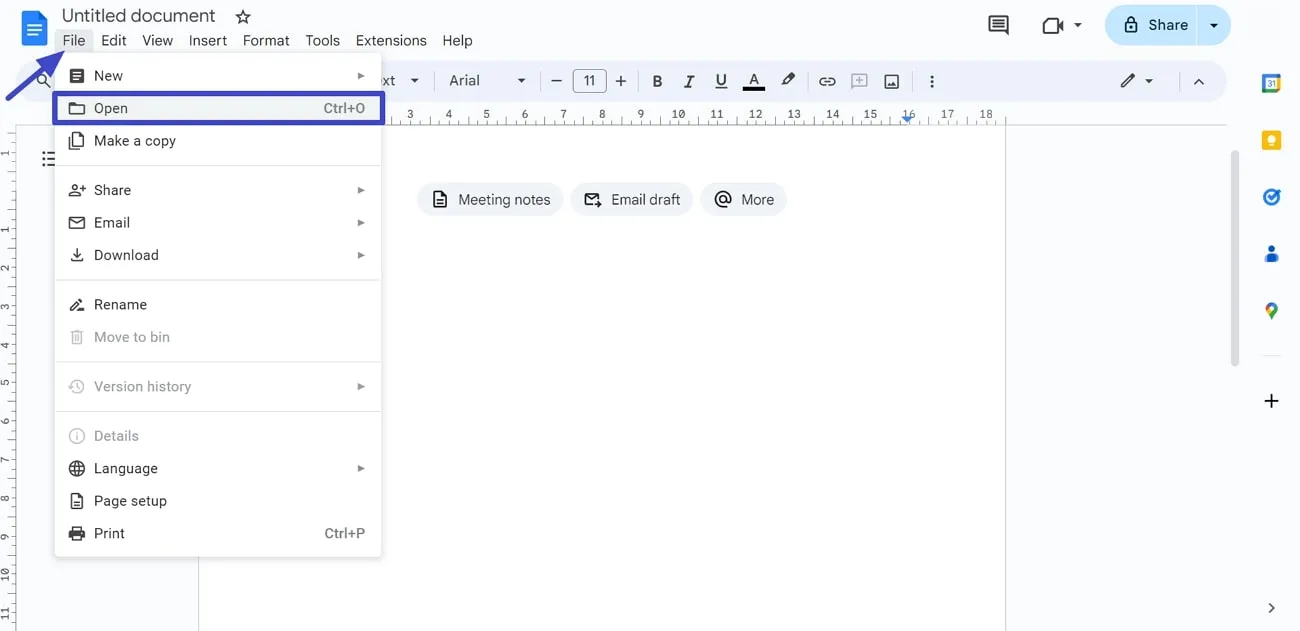Open the Share button dropdown arrow
The width and height of the screenshot is (1300, 631).
pyautogui.click(x=1214, y=25)
